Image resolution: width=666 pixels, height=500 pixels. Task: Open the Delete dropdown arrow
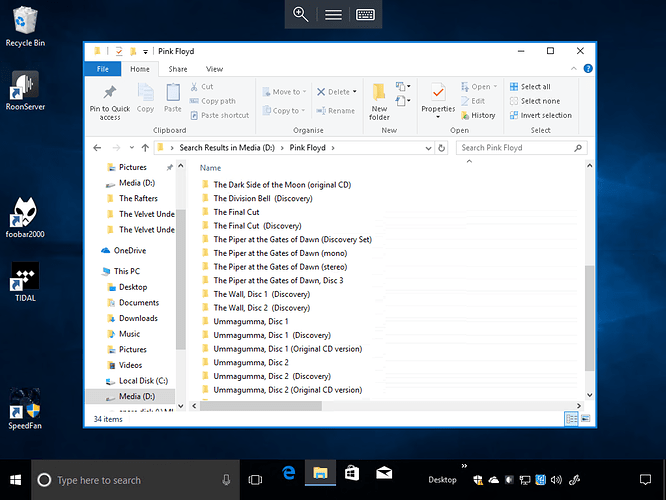pyautogui.click(x=355, y=92)
